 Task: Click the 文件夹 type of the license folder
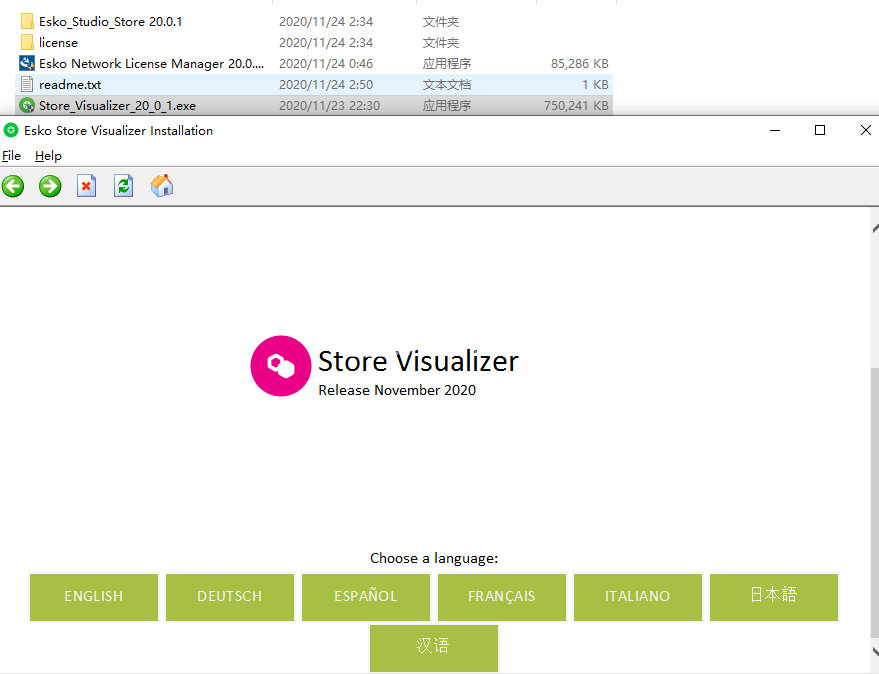[441, 43]
